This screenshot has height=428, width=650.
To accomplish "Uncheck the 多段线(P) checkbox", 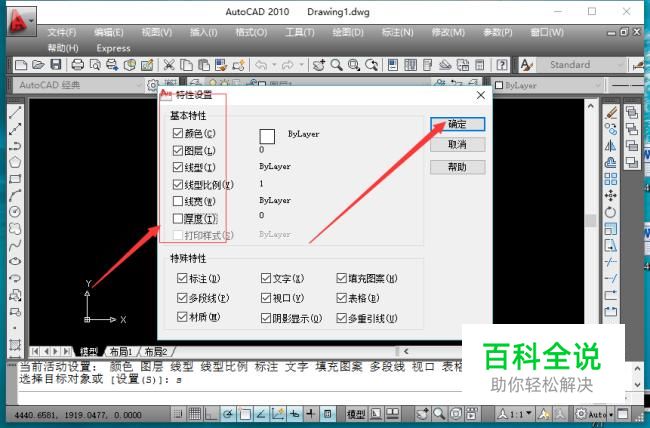I will (x=182, y=297).
